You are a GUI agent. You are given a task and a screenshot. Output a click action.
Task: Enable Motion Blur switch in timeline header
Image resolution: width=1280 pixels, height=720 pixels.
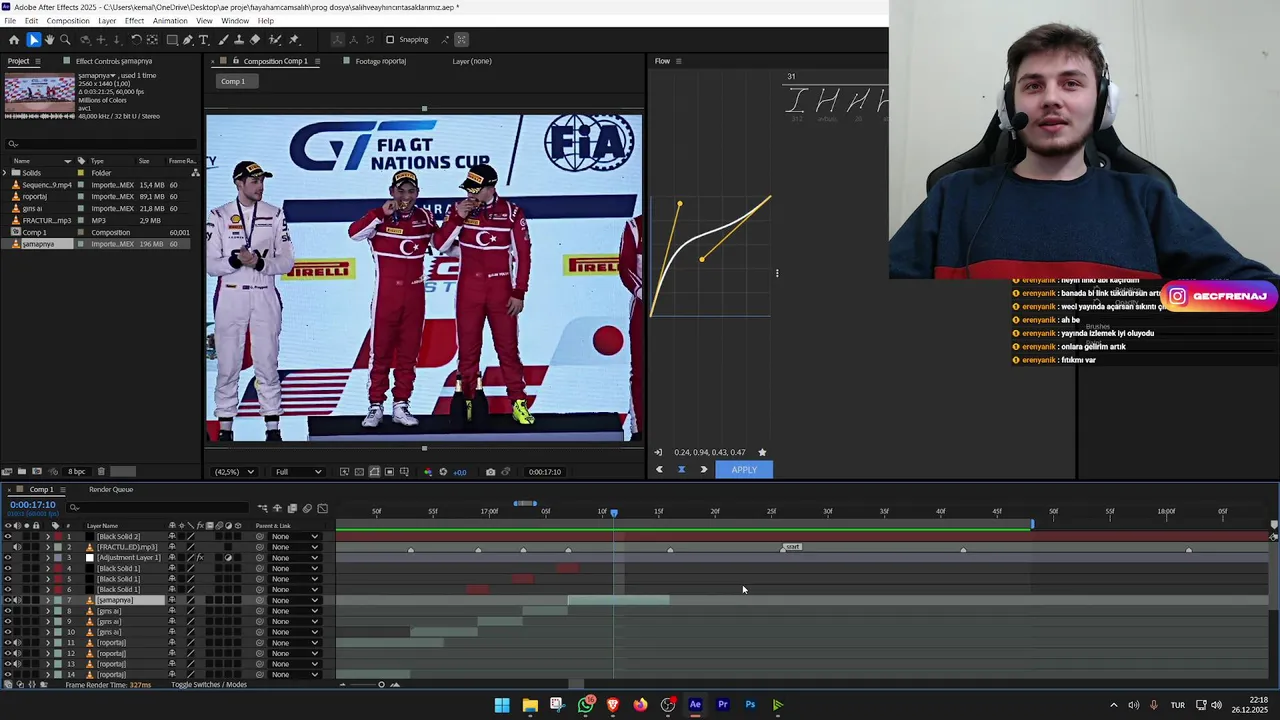click(307, 508)
